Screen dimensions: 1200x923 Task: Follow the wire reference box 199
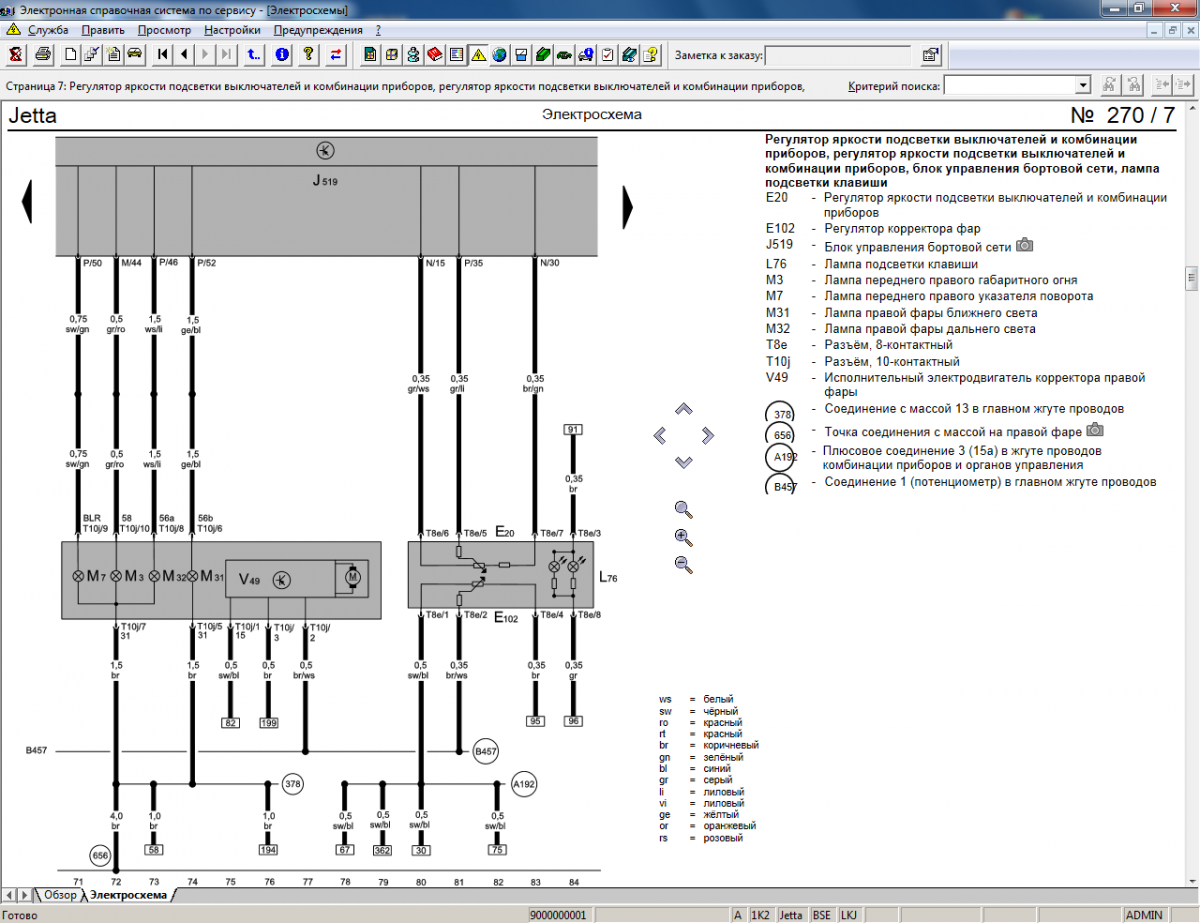pos(268,722)
